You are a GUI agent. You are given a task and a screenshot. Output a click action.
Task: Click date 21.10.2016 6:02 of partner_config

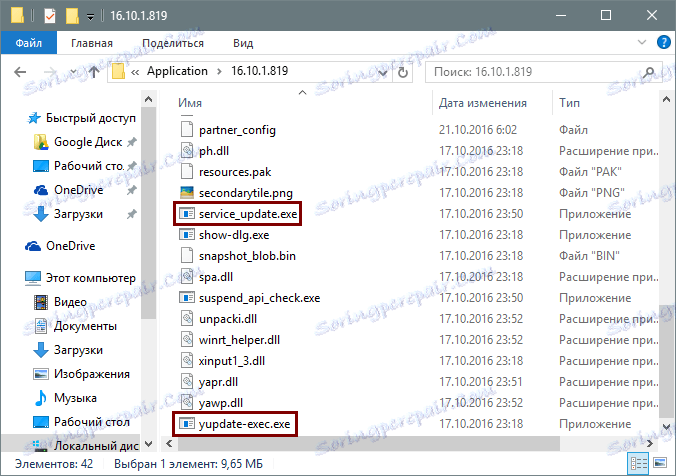point(478,130)
